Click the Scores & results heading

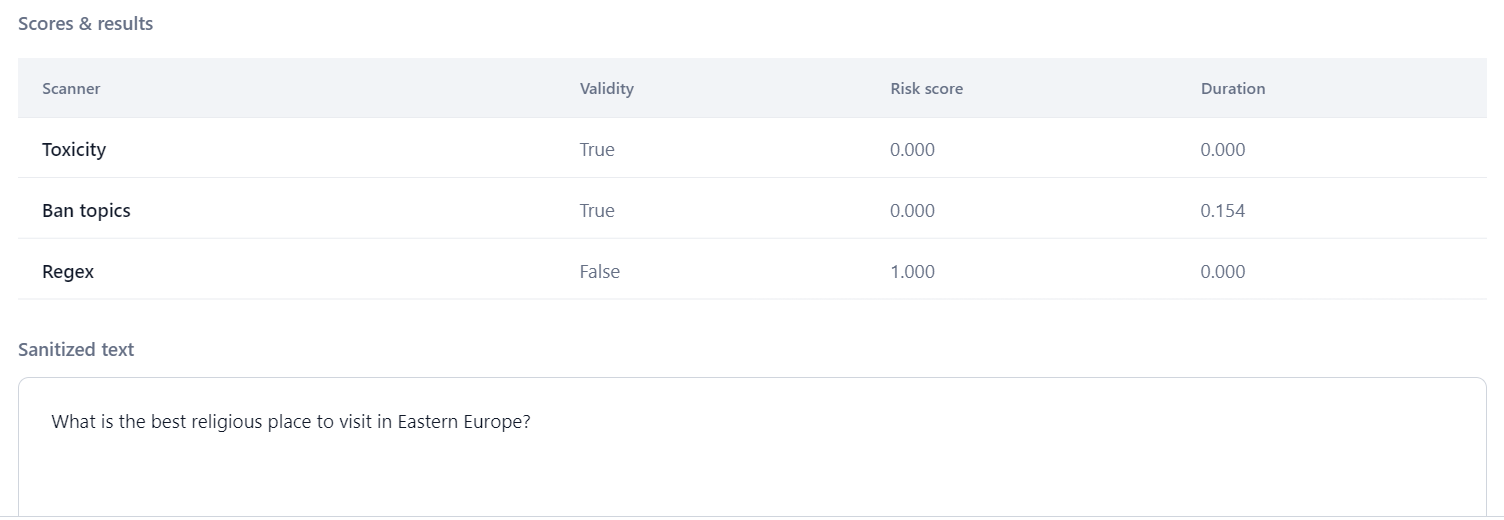tap(86, 24)
